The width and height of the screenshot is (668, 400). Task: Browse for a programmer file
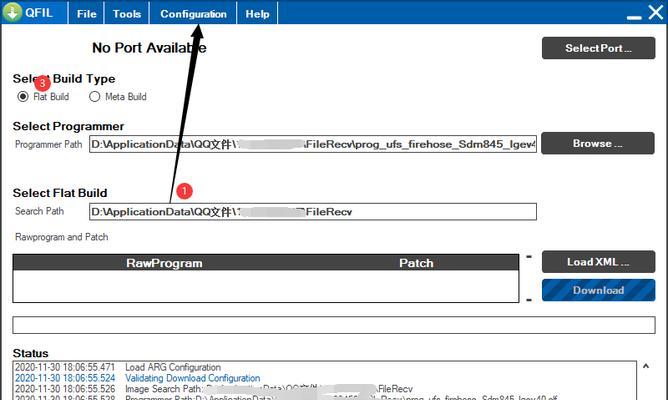pos(598,143)
